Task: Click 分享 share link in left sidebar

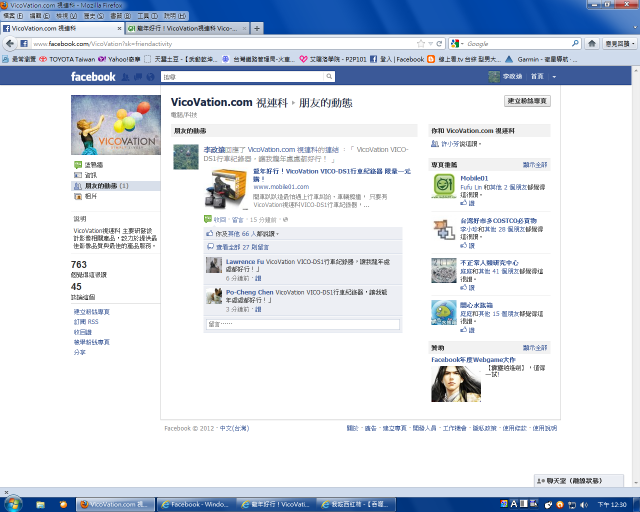Action: tap(79, 352)
